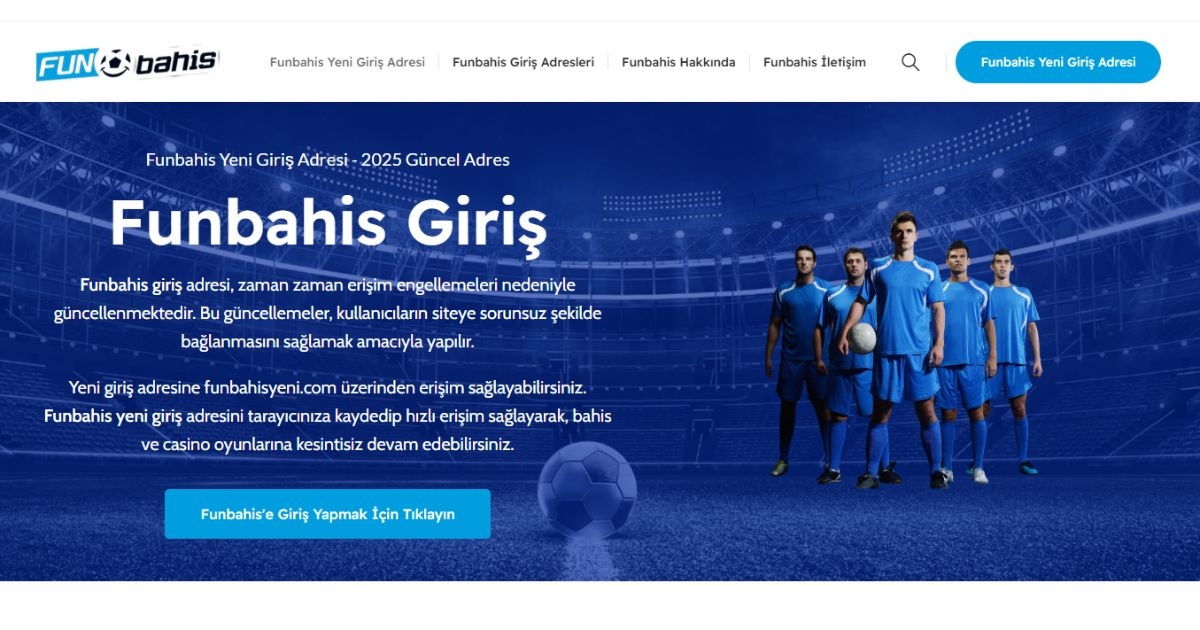Image resolution: width=1200 pixels, height=630 pixels.
Task: Click the center player holding the ball
Action: click(x=902, y=350)
